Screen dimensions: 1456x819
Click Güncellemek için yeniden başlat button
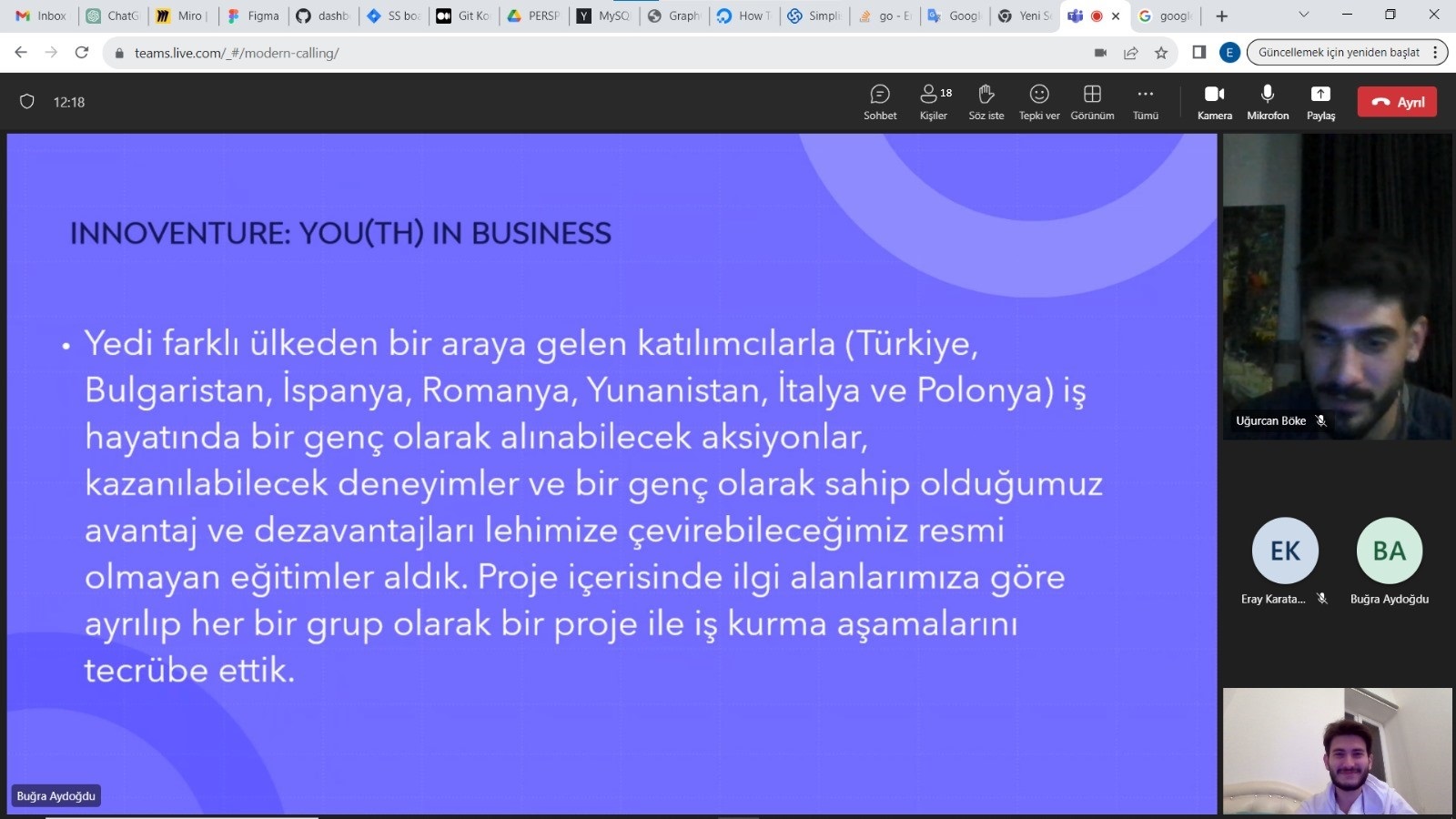tap(1339, 53)
